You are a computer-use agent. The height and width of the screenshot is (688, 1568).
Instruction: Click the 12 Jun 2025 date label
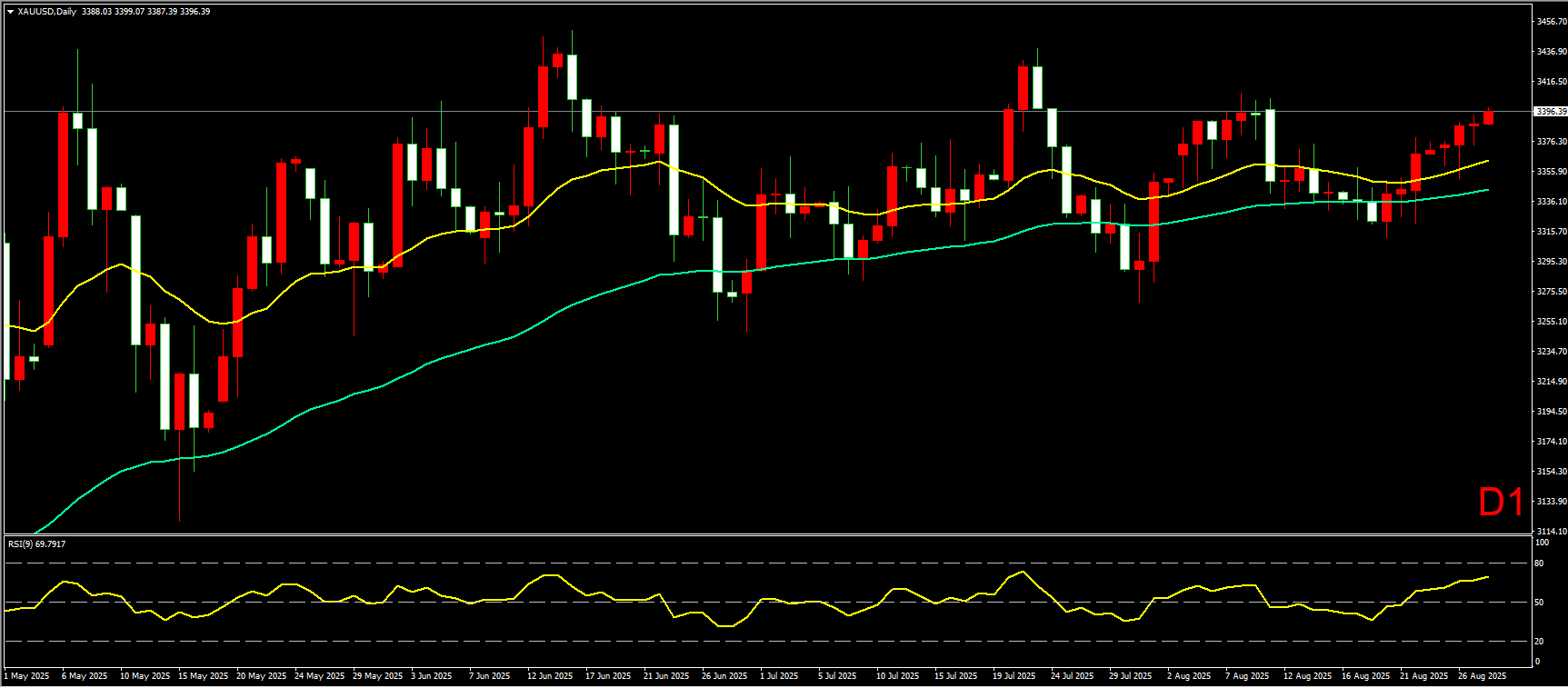click(550, 676)
